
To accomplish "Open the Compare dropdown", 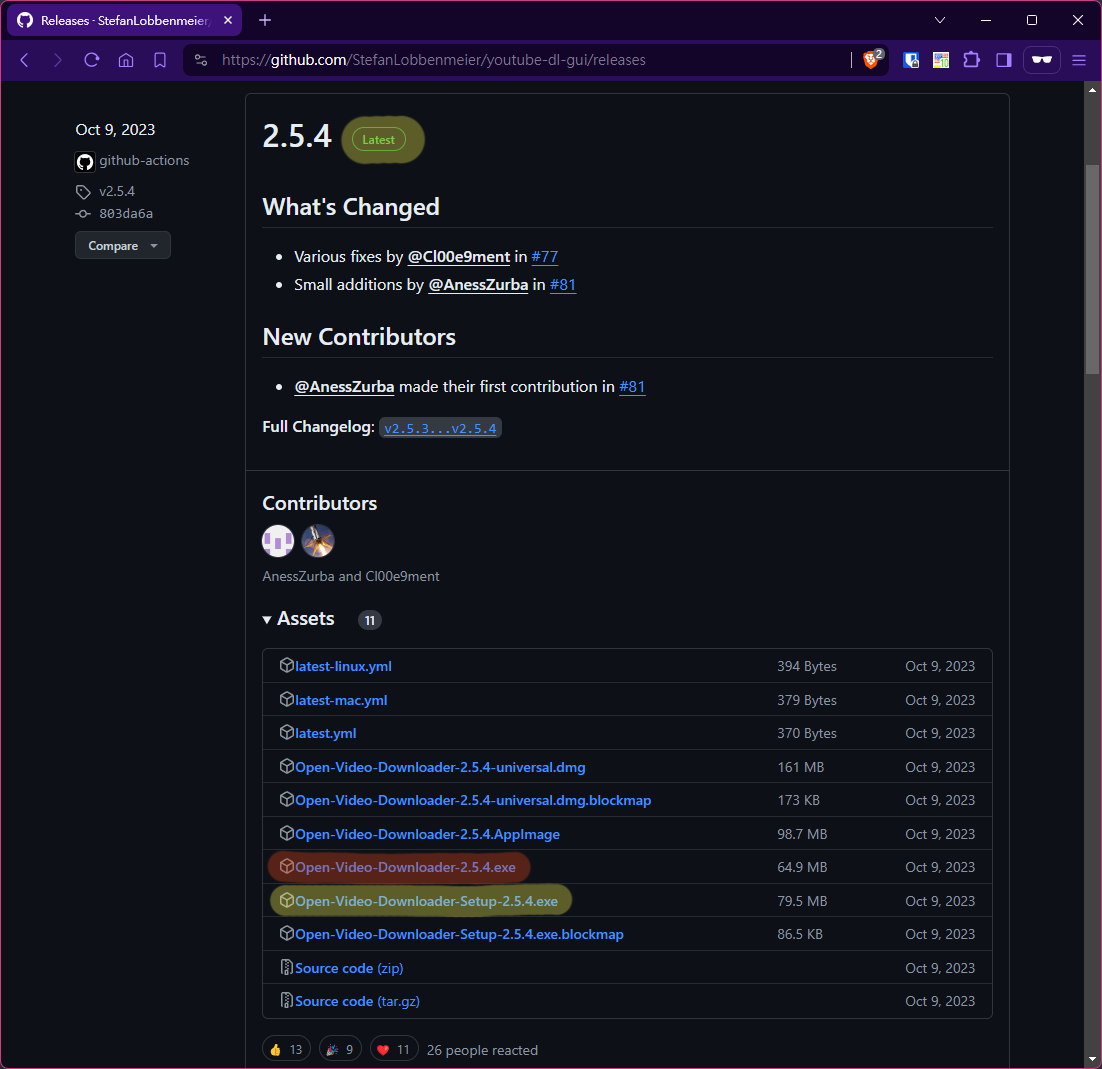I will click(122, 246).
